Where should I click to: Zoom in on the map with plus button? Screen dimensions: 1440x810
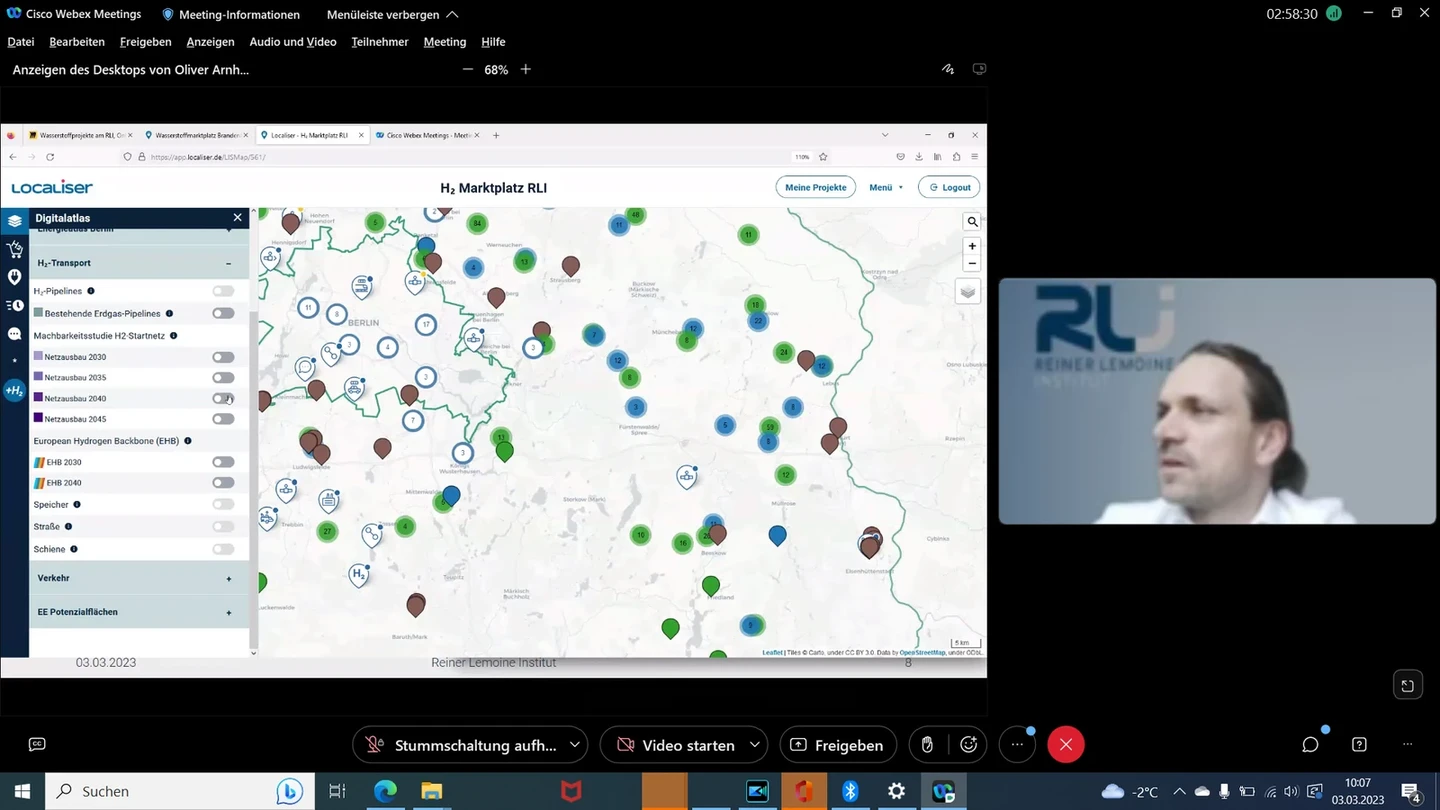pos(972,246)
